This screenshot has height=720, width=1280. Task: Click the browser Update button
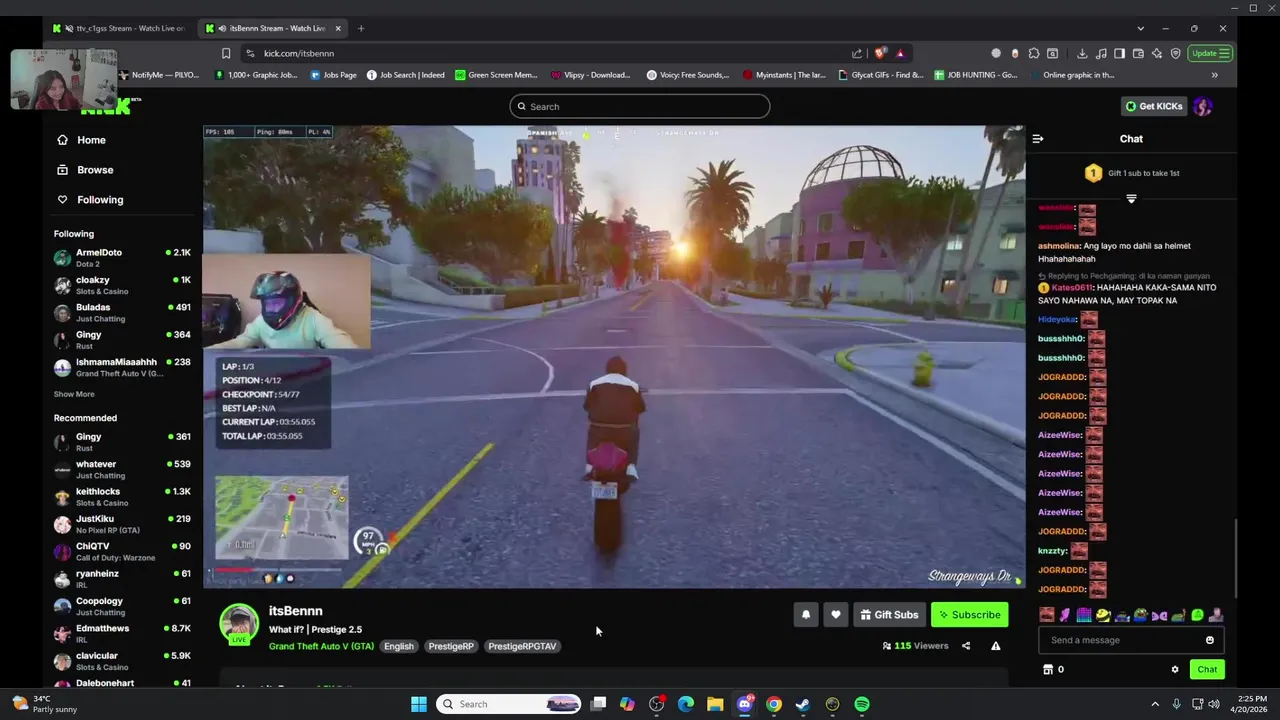click(1210, 53)
